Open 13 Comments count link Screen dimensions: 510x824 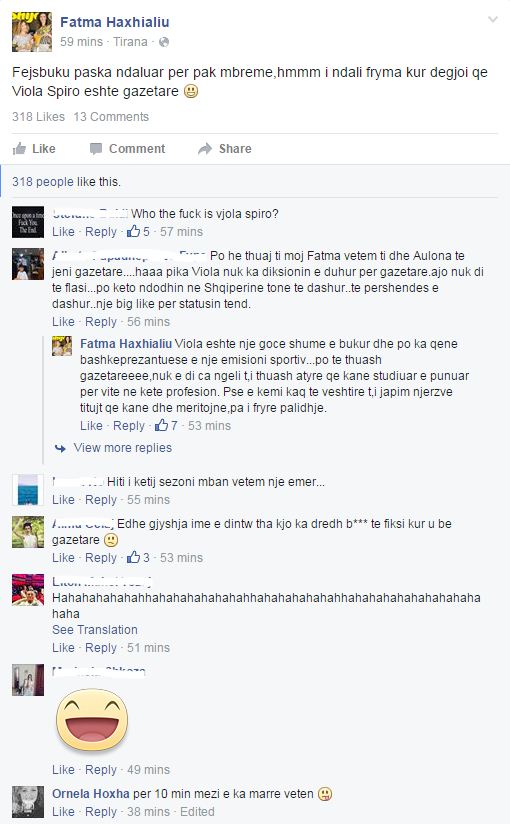click(111, 117)
